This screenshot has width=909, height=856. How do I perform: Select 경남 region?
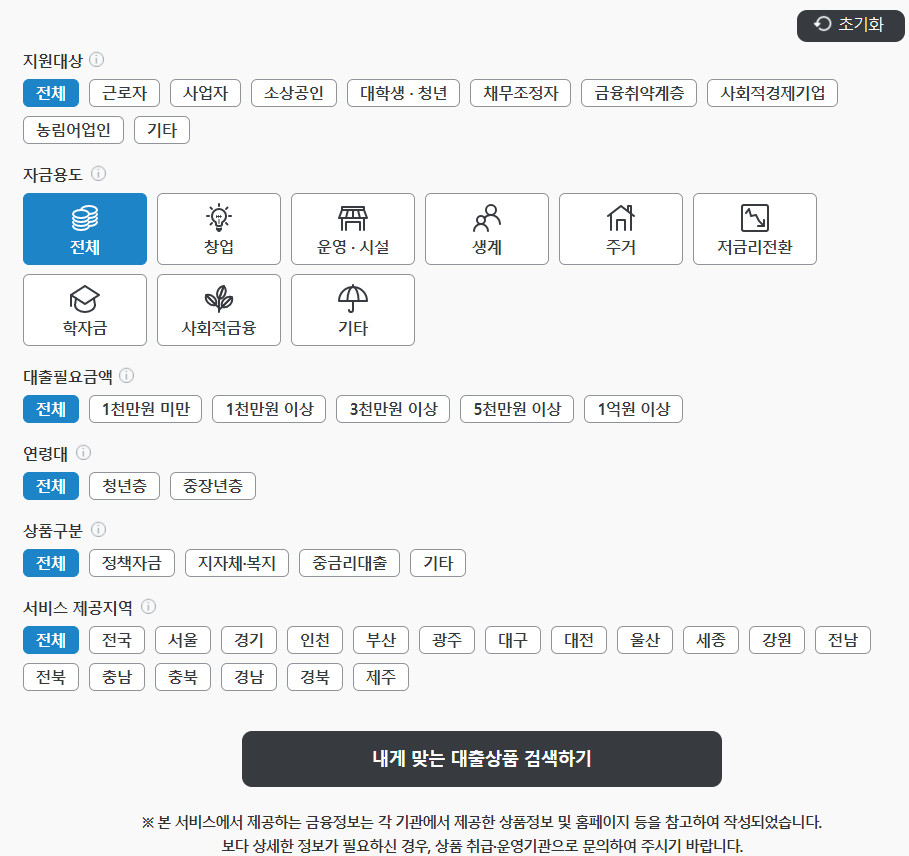pos(249,677)
